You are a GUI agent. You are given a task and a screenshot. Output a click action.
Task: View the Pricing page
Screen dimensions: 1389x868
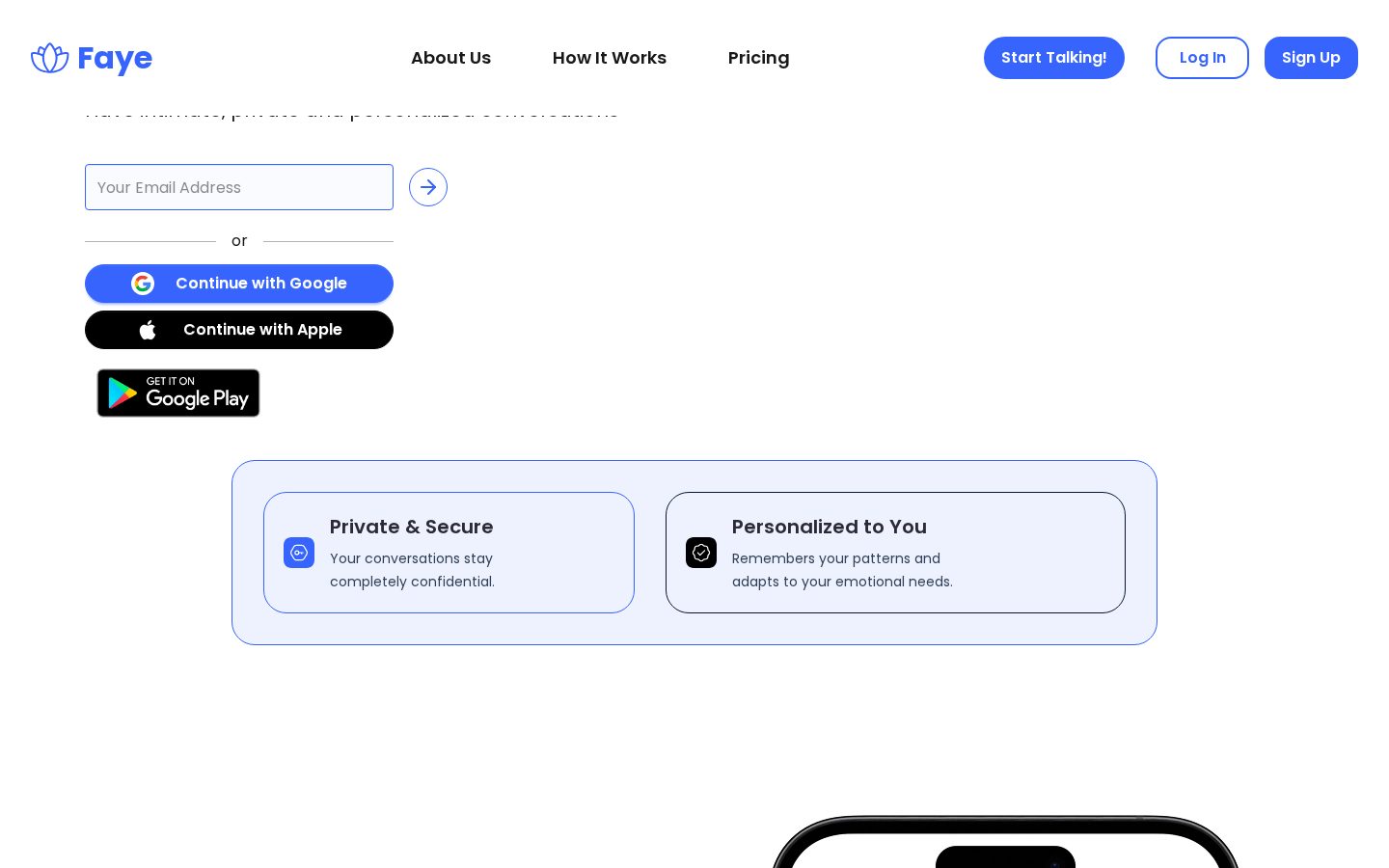(x=758, y=58)
